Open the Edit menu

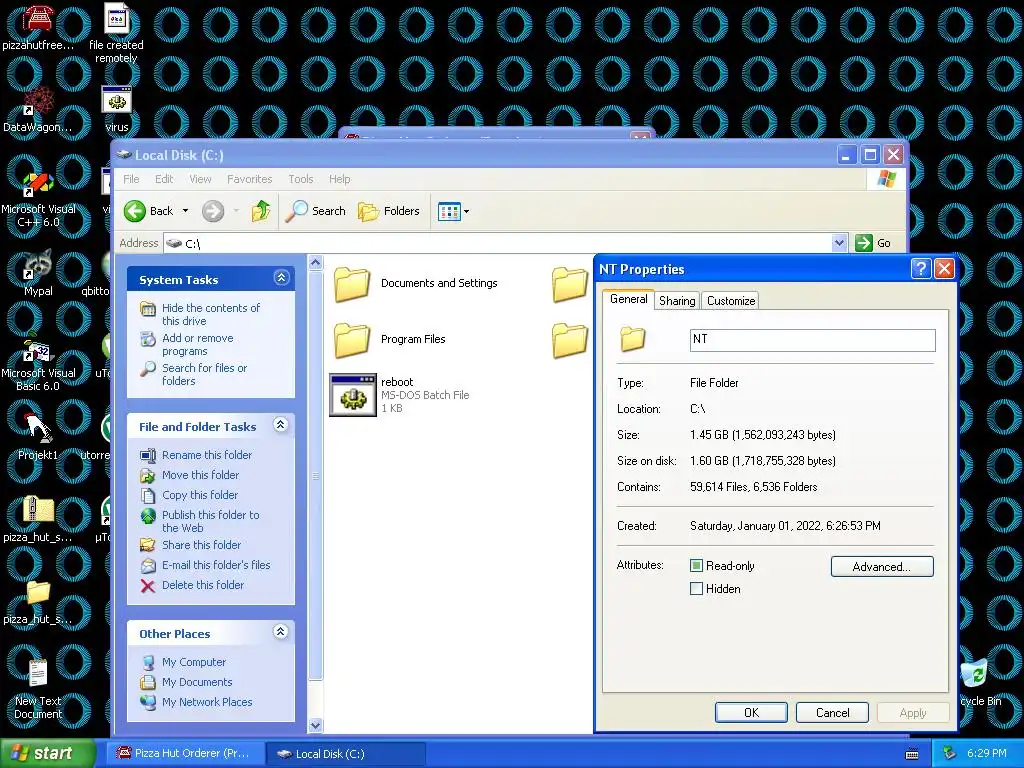click(164, 179)
